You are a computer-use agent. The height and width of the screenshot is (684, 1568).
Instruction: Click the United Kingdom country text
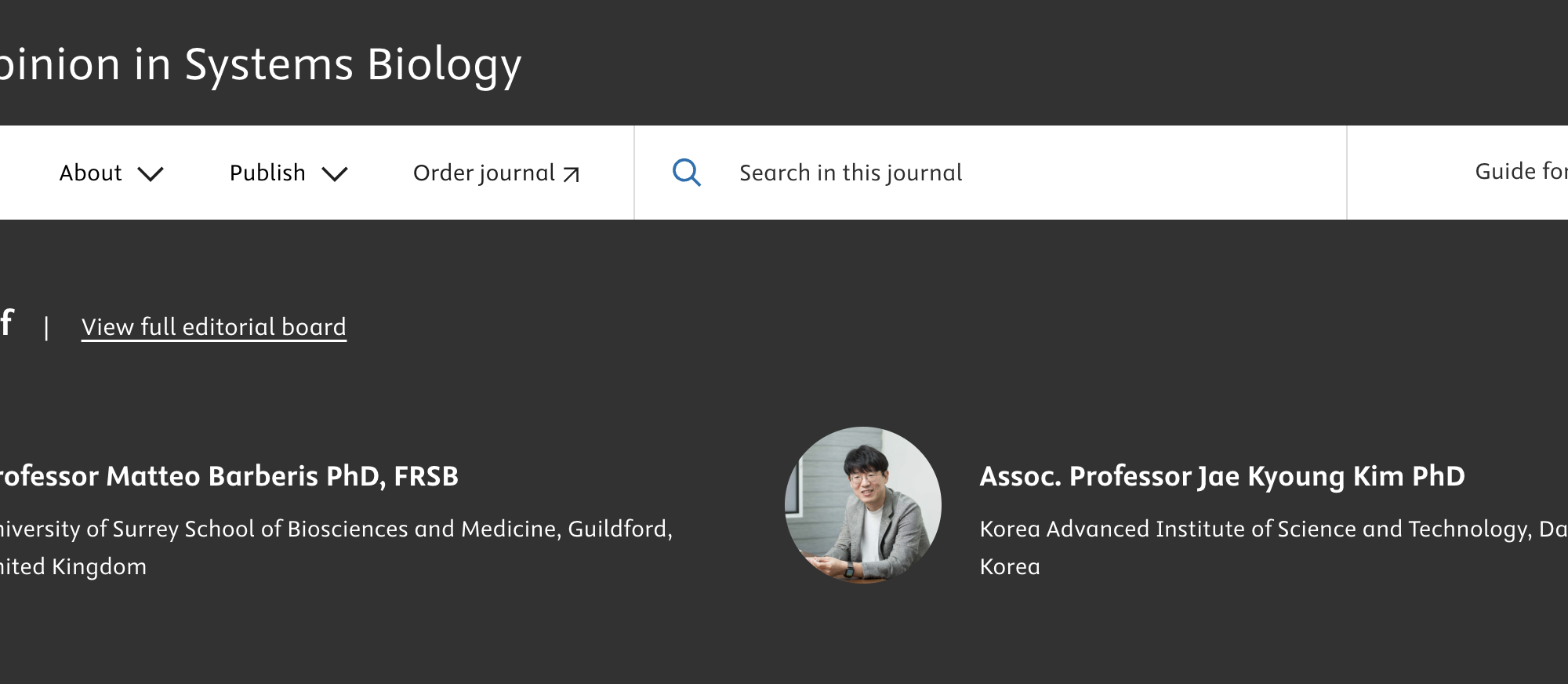(x=73, y=566)
